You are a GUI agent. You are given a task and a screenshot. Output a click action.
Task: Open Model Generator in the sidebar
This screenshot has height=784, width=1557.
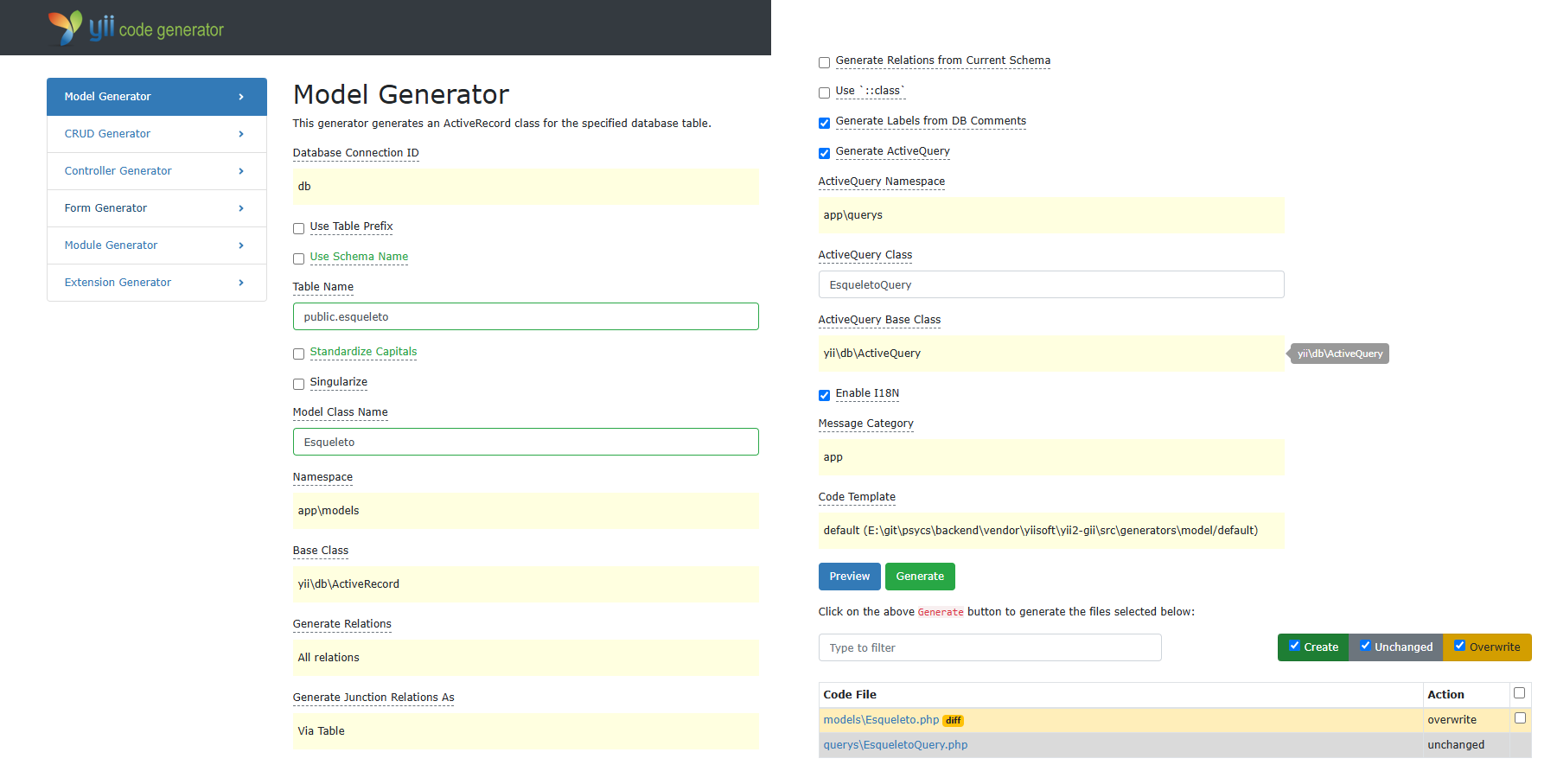pyautogui.click(x=156, y=97)
